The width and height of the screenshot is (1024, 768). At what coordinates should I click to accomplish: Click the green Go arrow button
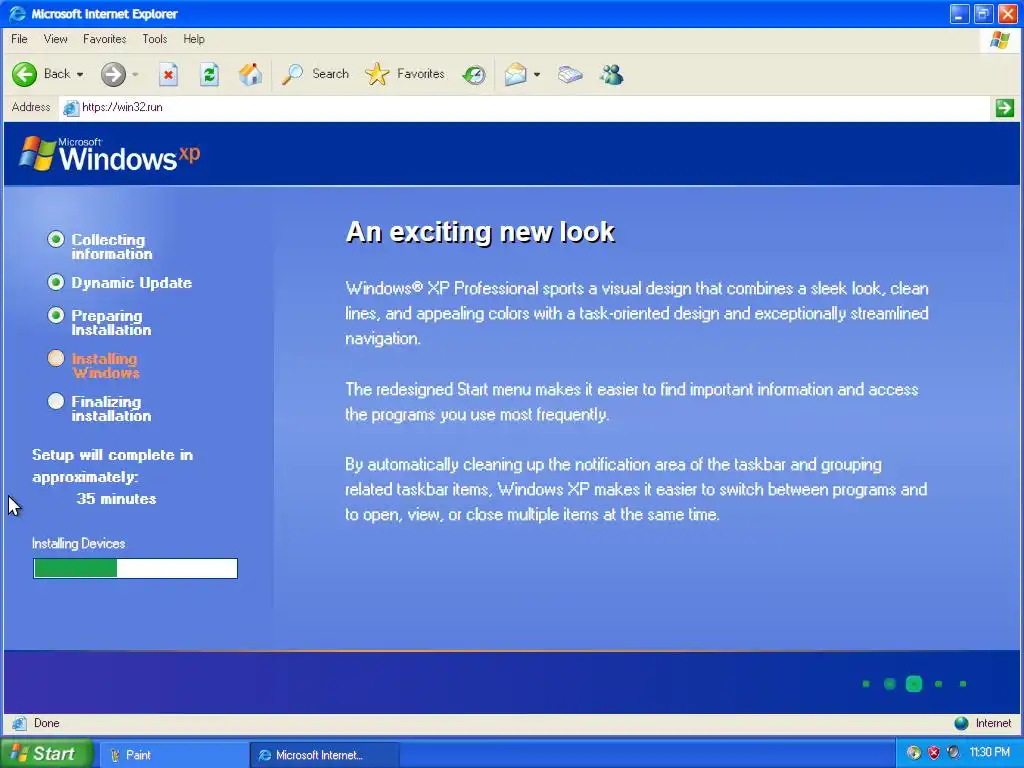[1004, 108]
